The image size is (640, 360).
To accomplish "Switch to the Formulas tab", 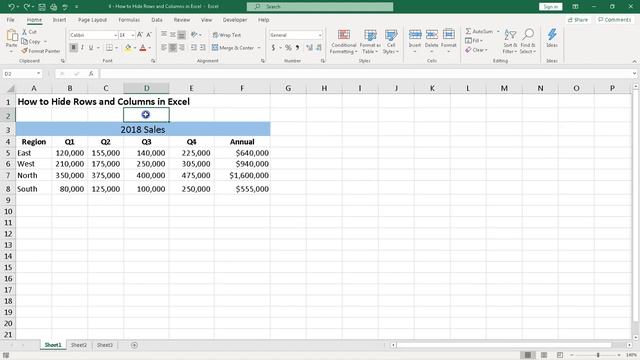I will coord(129,20).
